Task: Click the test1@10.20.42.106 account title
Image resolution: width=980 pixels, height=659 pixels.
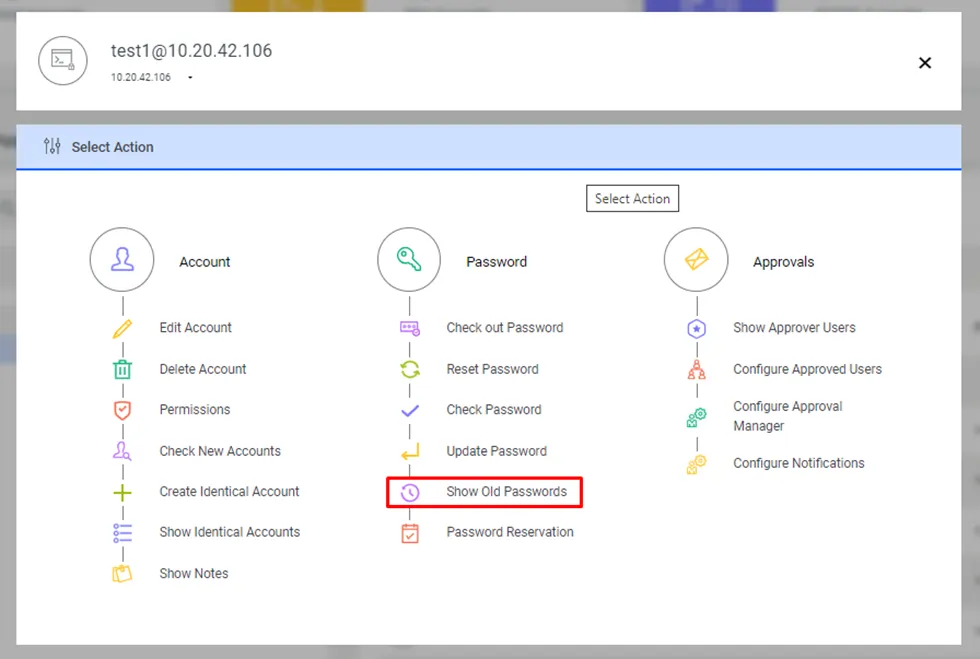Action: coord(192,51)
